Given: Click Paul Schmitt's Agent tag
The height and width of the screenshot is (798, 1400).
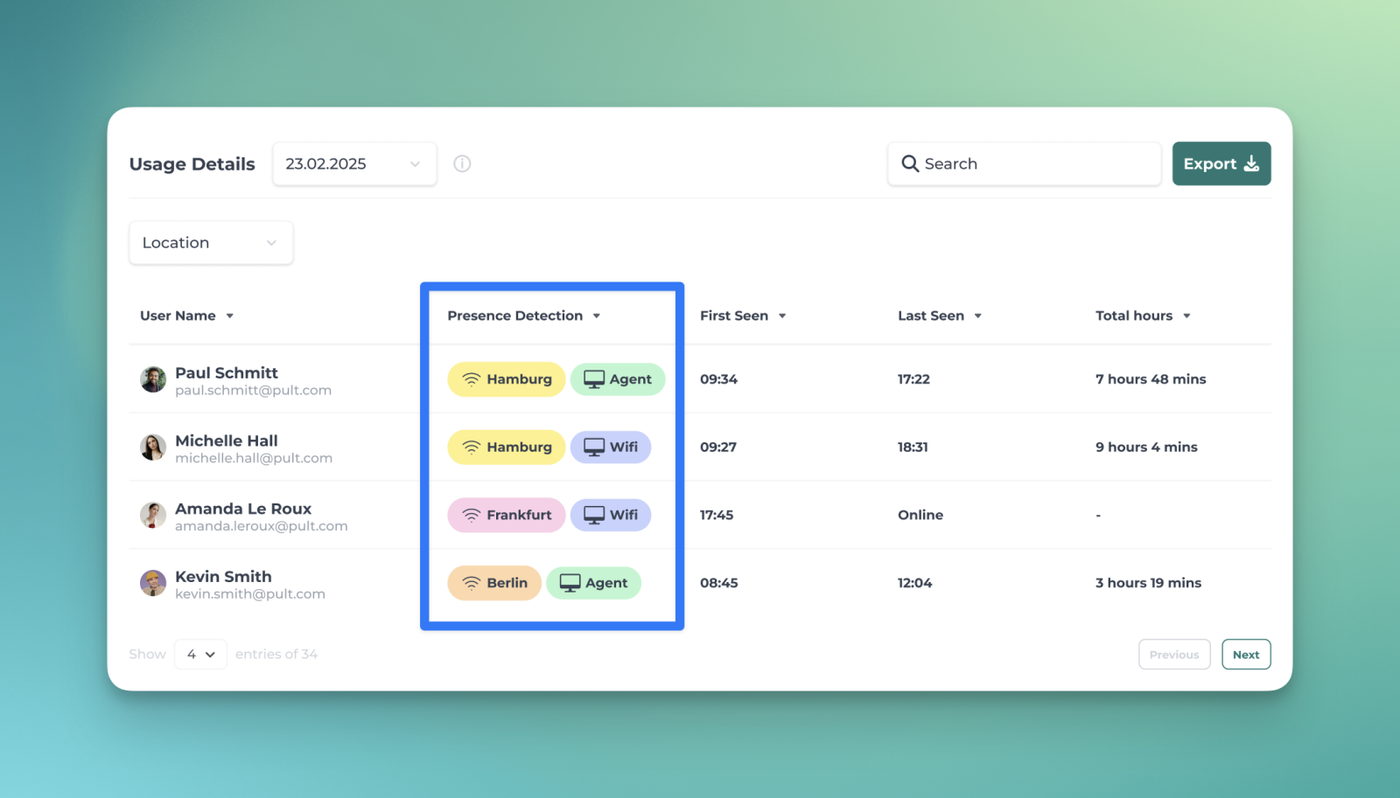Looking at the screenshot, I should point(617,379).
